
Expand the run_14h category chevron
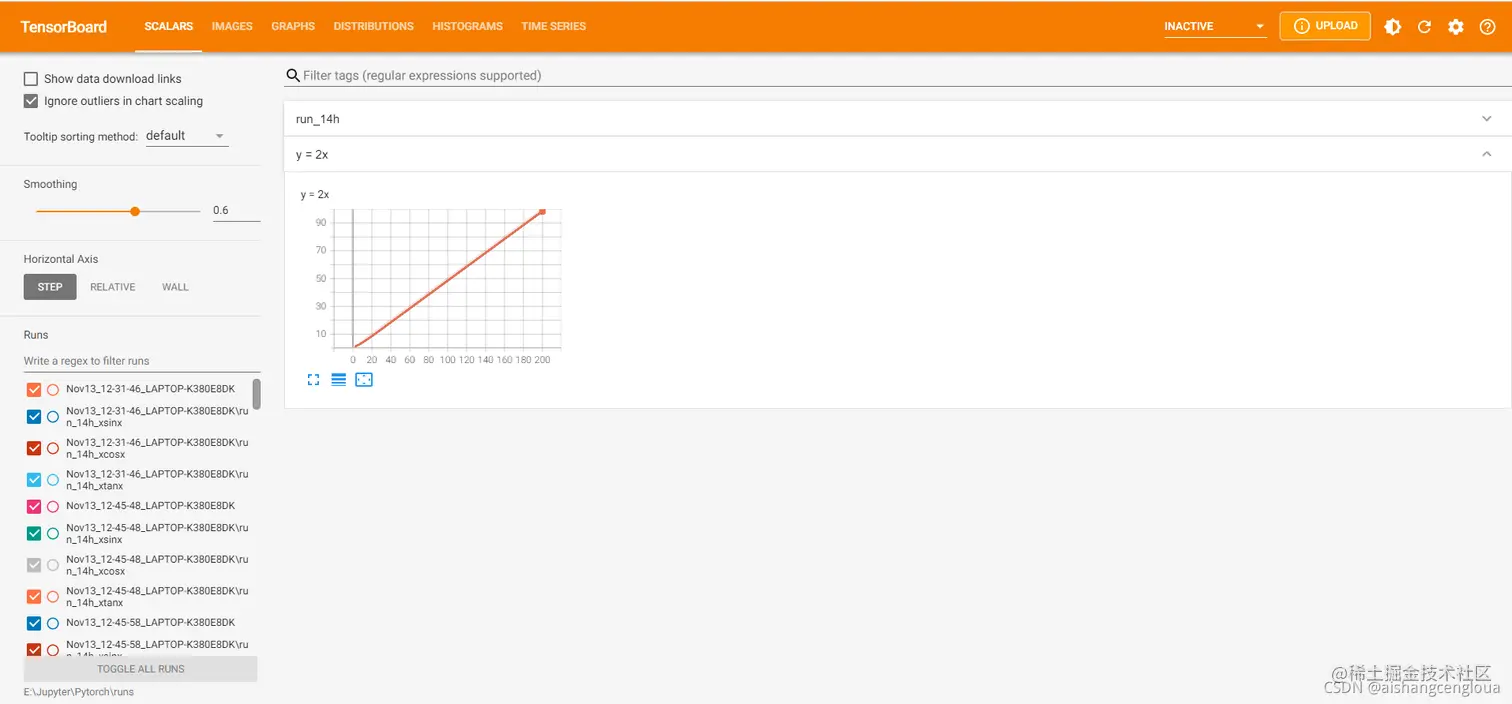point(1486,119)
